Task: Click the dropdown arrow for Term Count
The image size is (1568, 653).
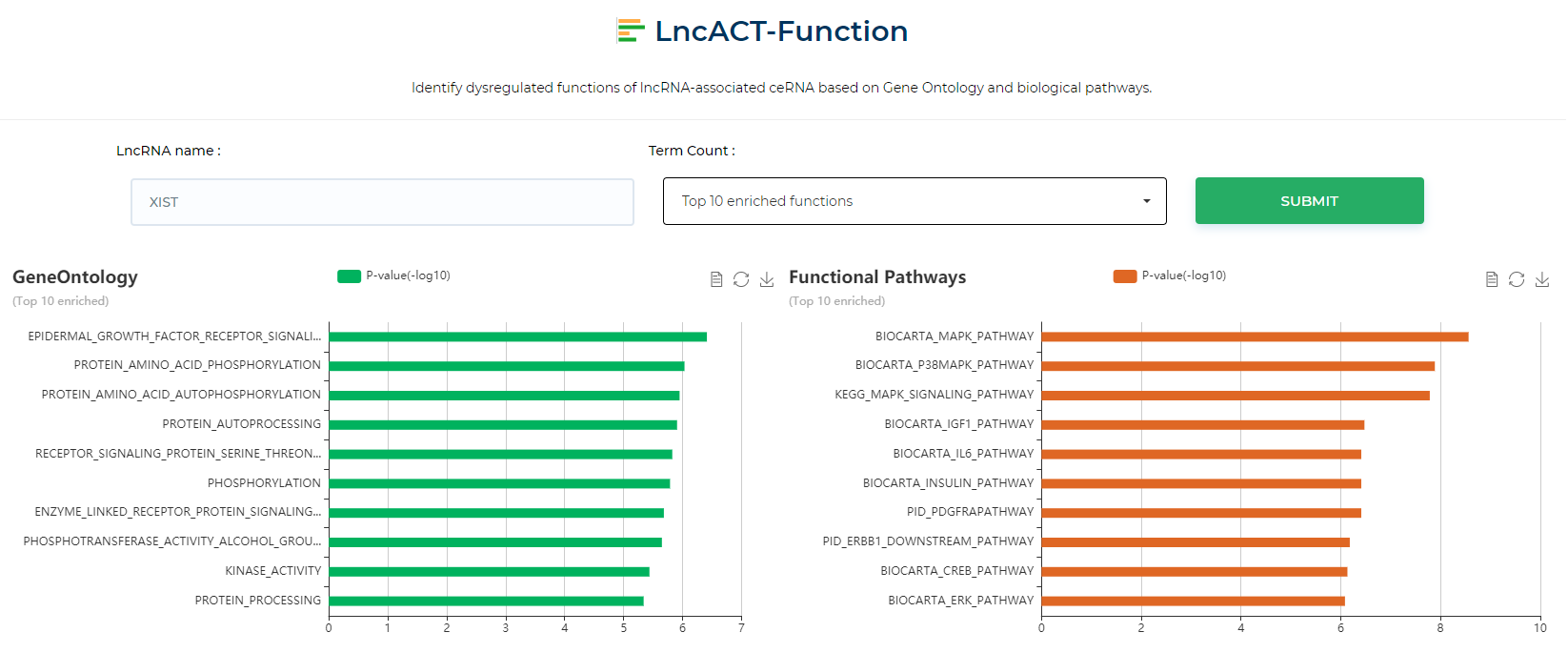Action: pos(1146,201)
